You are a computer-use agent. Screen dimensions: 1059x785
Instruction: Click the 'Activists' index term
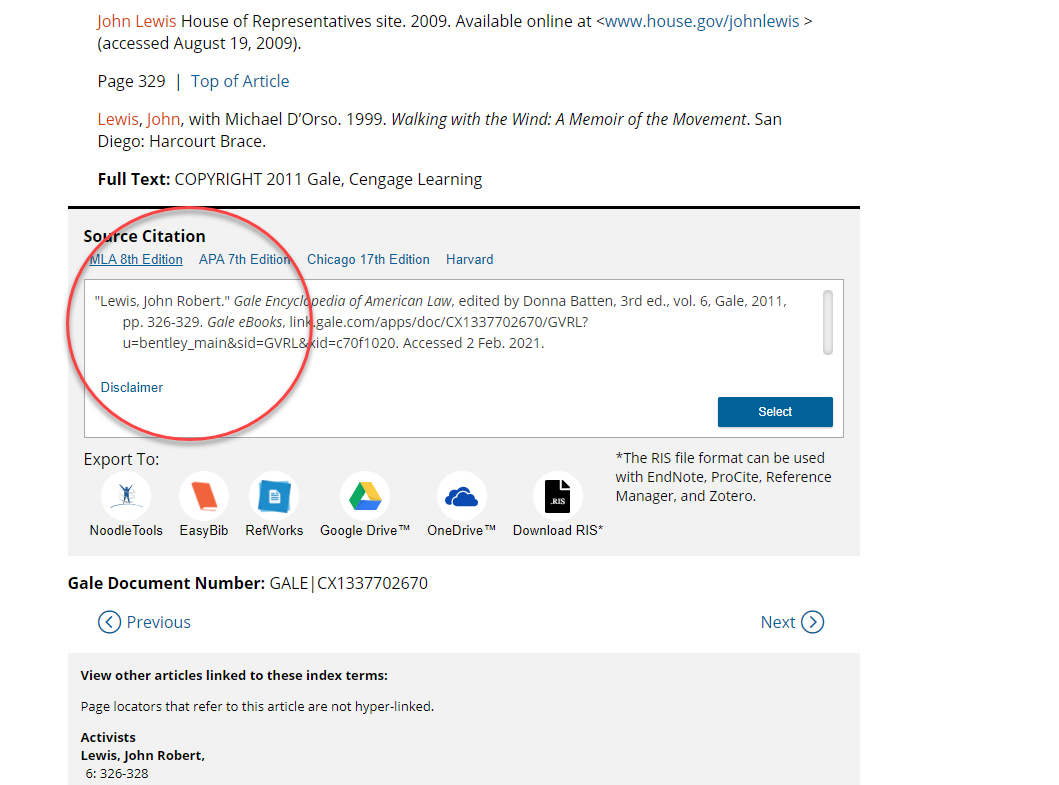tap(108, 737)
